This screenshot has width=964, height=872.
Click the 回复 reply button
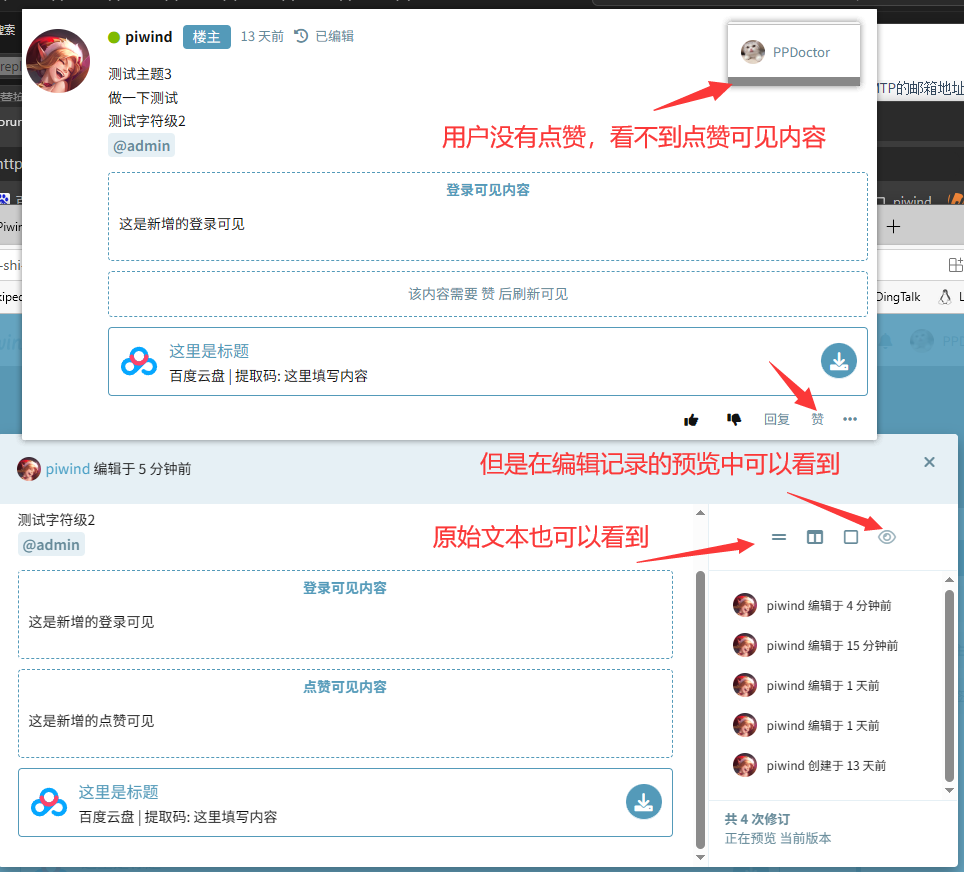pyautogui.click(x=777, y=420)
